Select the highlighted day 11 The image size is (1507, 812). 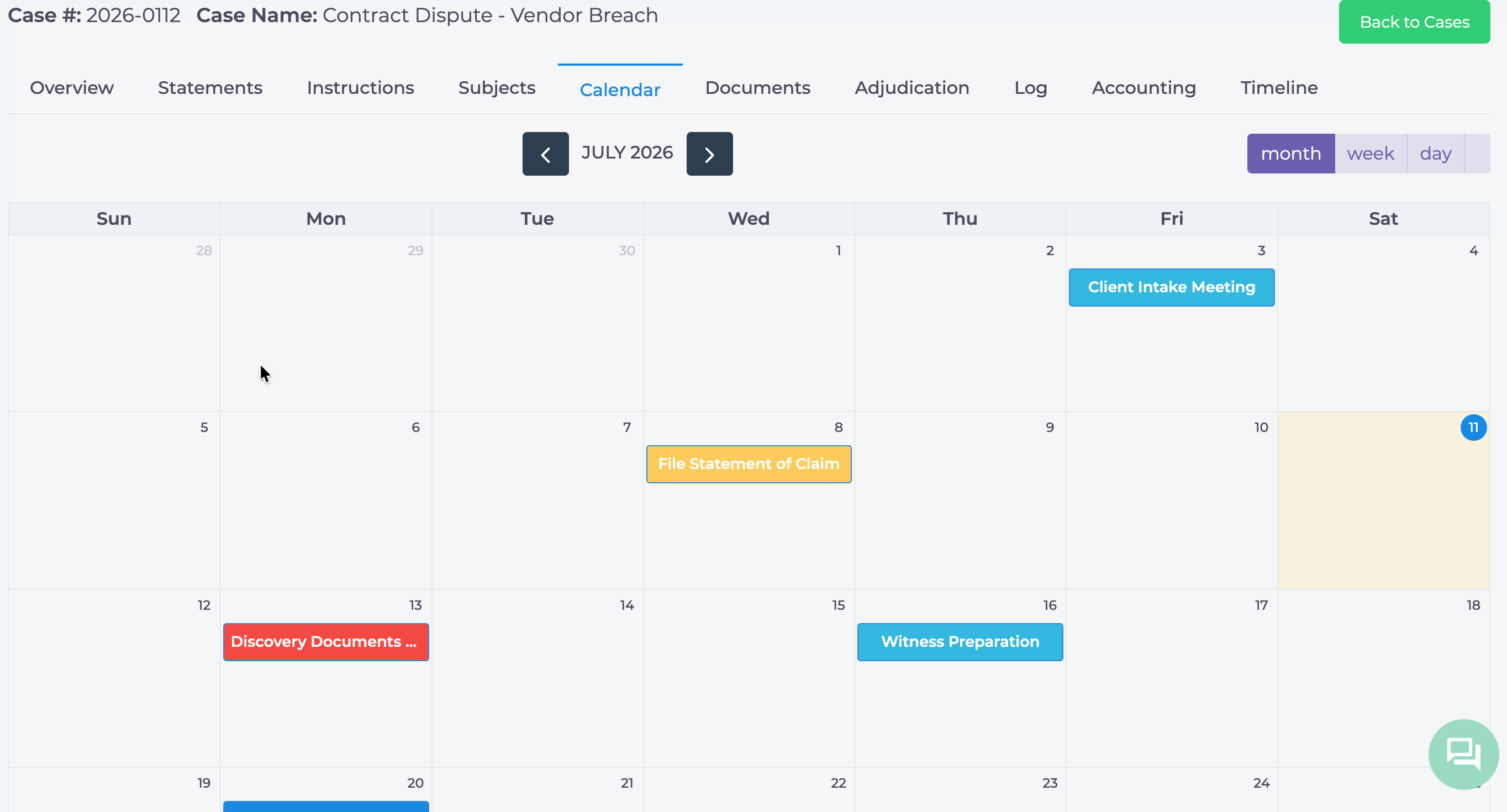(1473, 428)
